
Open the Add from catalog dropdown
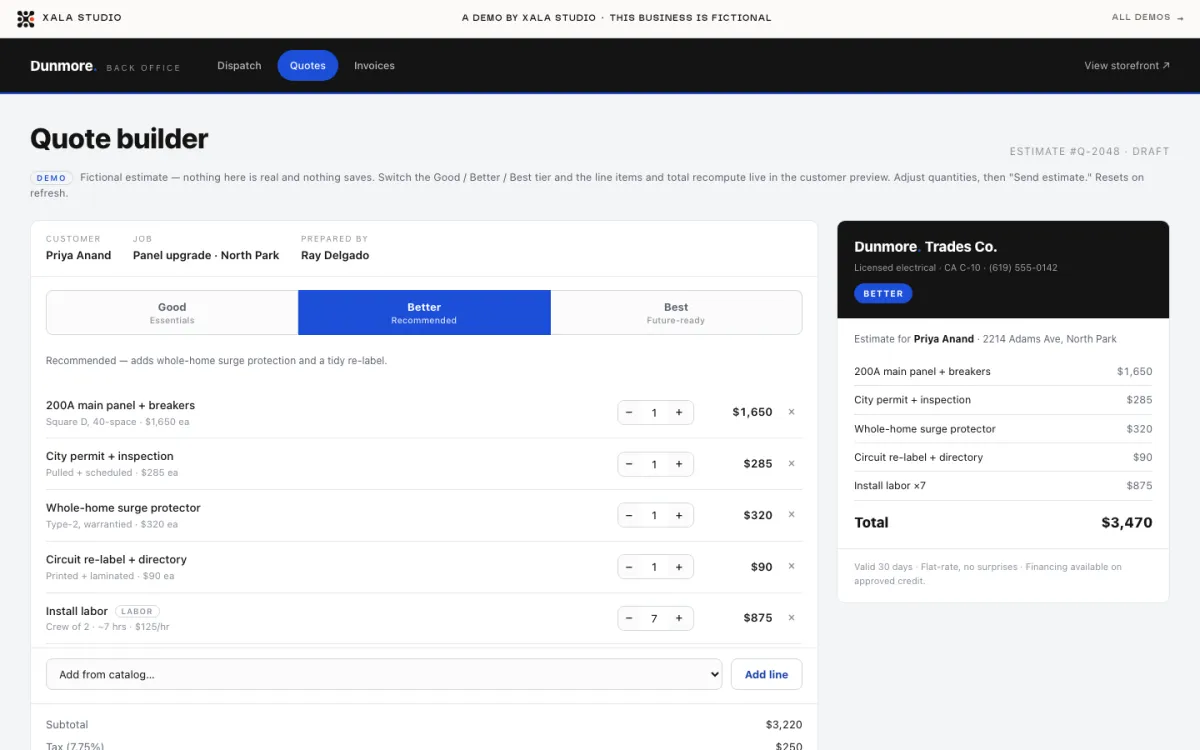pos(384,674)
